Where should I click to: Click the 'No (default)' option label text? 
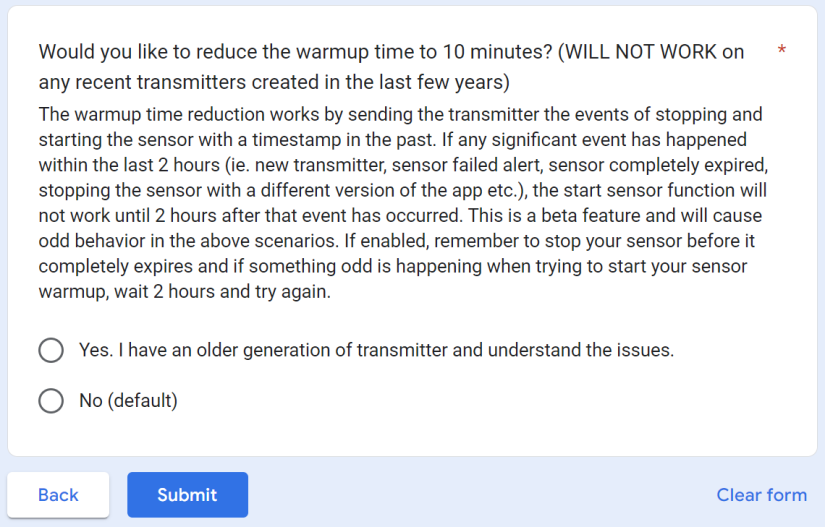(x=128, y=401)
